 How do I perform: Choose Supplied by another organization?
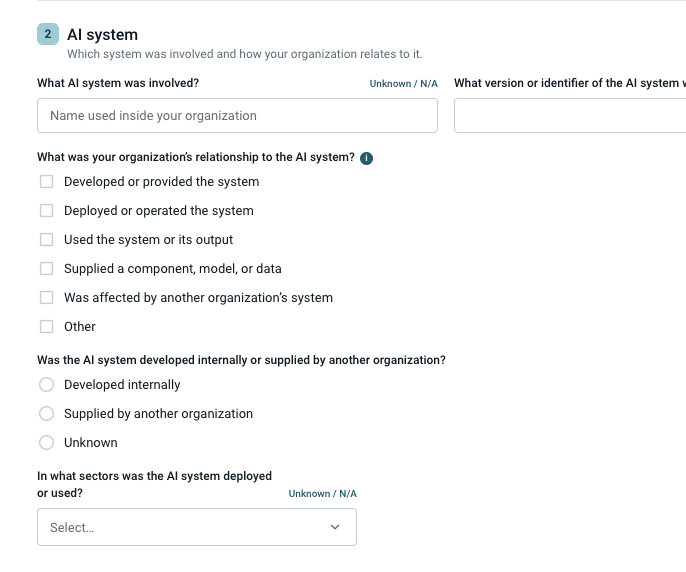pyautogui.click(x=46, y=414)
